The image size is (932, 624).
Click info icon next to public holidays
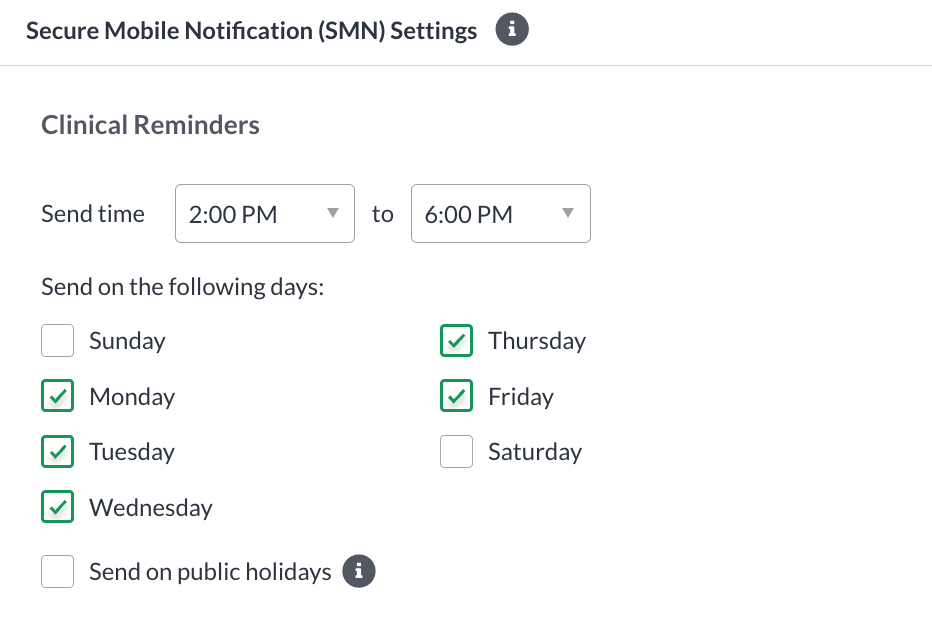click(x=358, y=571)
